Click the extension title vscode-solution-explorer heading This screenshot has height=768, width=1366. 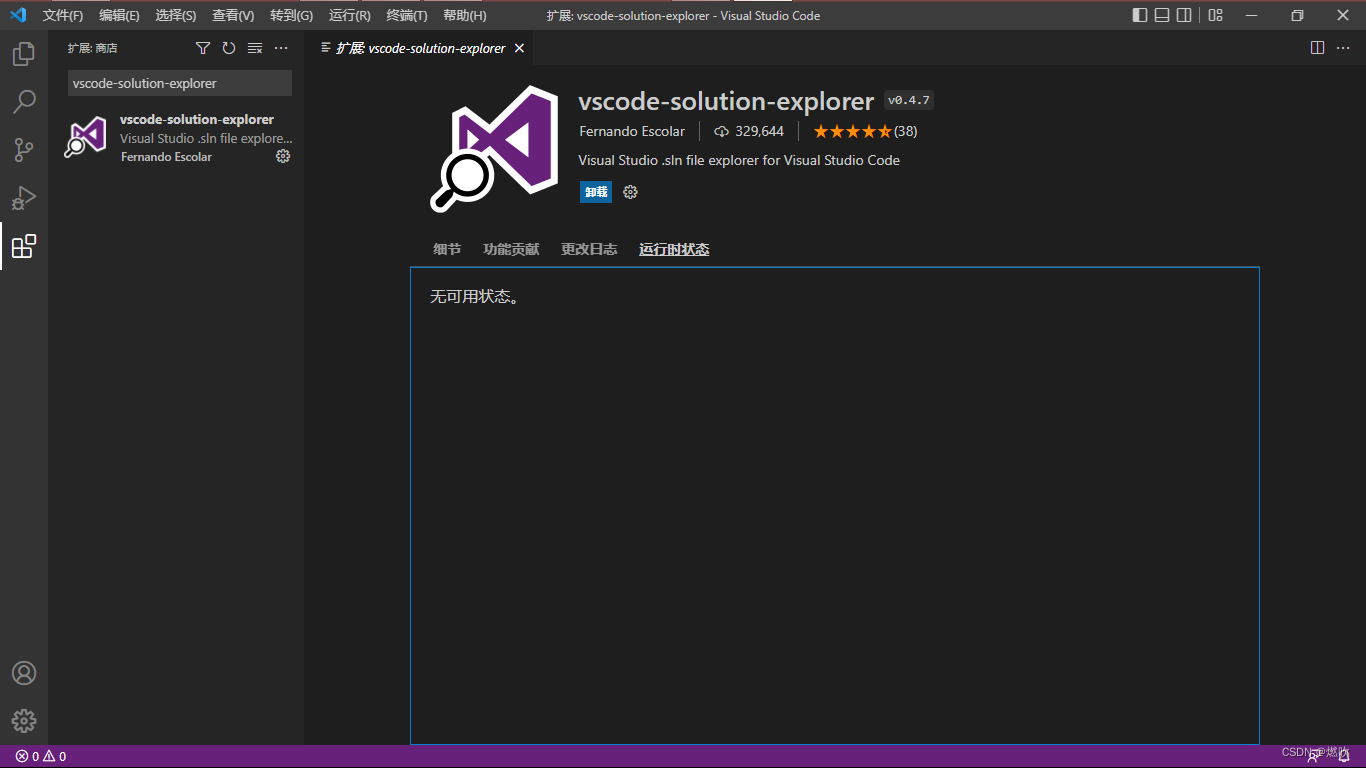[726, 101]
